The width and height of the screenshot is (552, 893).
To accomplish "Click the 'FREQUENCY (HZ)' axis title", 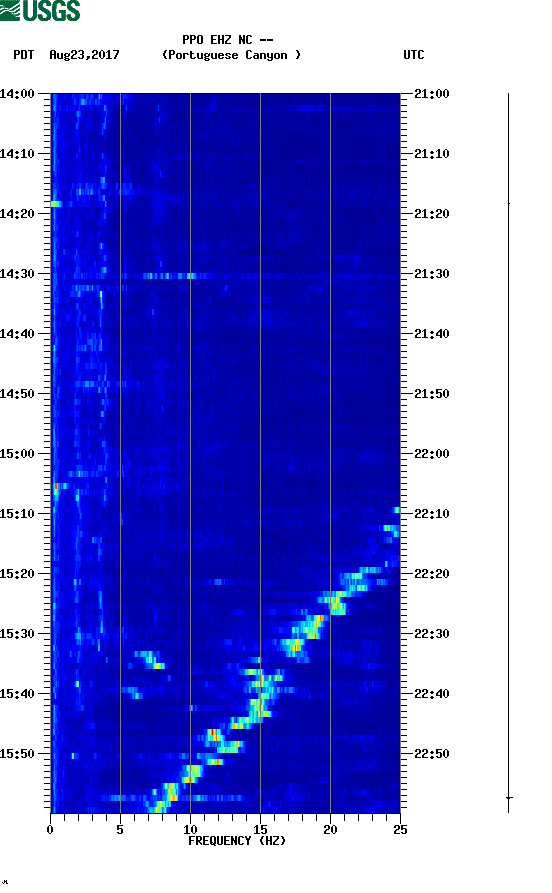I will (237, 841).
